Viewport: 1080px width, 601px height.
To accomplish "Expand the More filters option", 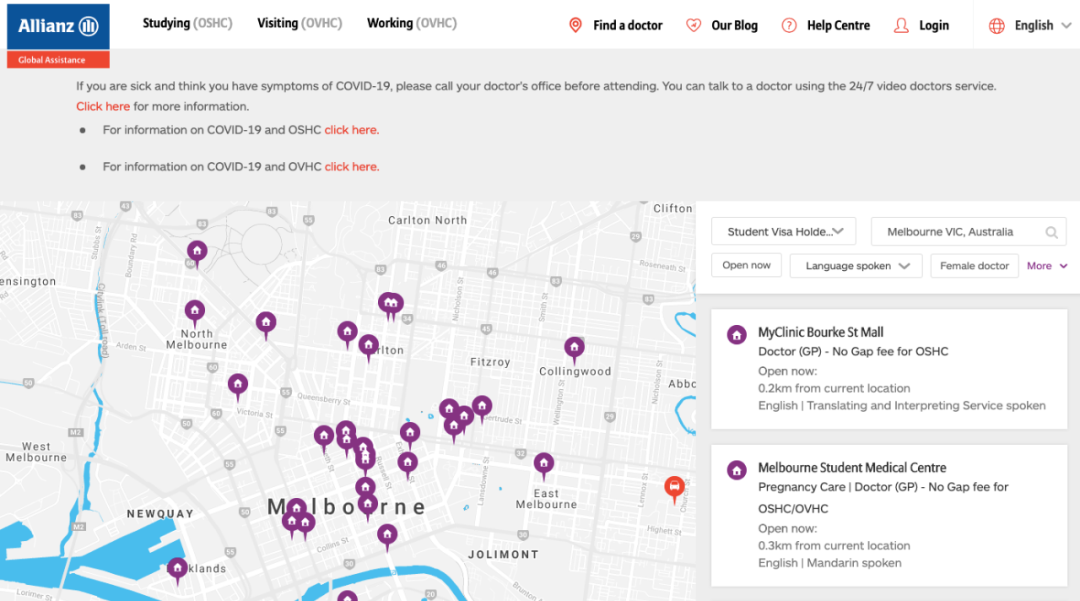I will coord(1047,266).
